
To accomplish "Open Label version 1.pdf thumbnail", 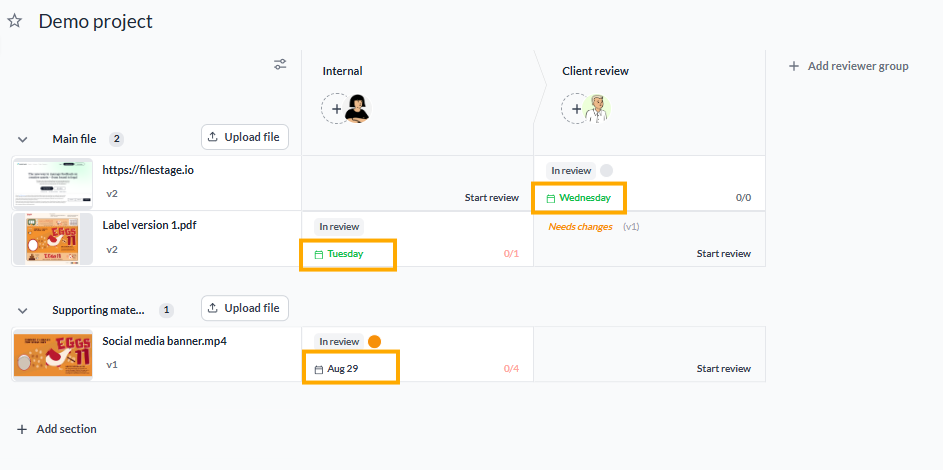I will [x=53, y=239].
